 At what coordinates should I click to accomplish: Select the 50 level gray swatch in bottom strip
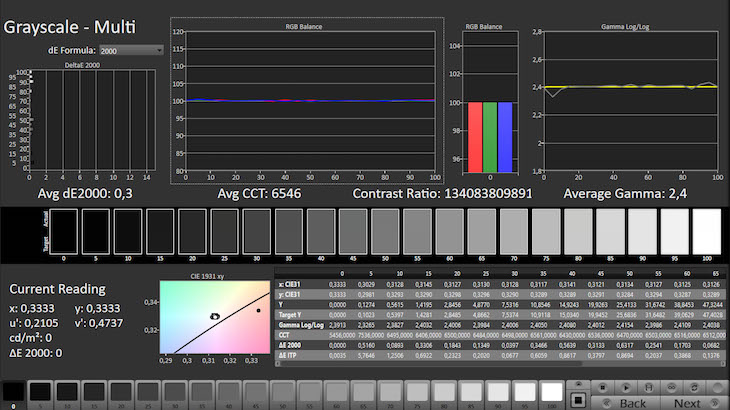click(283, 392)
